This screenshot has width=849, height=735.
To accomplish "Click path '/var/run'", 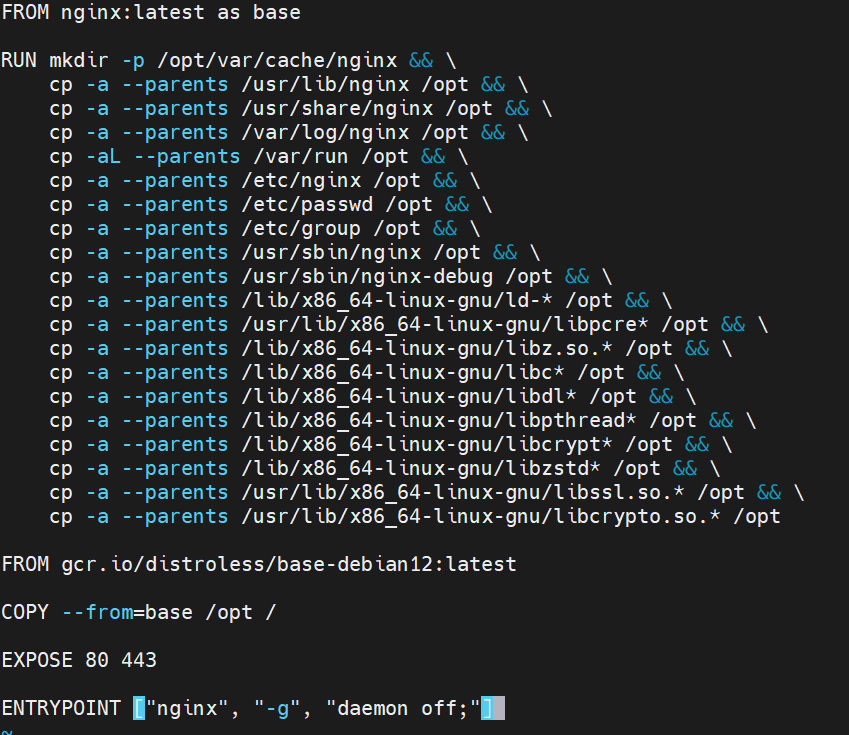I will coord(301,157).
